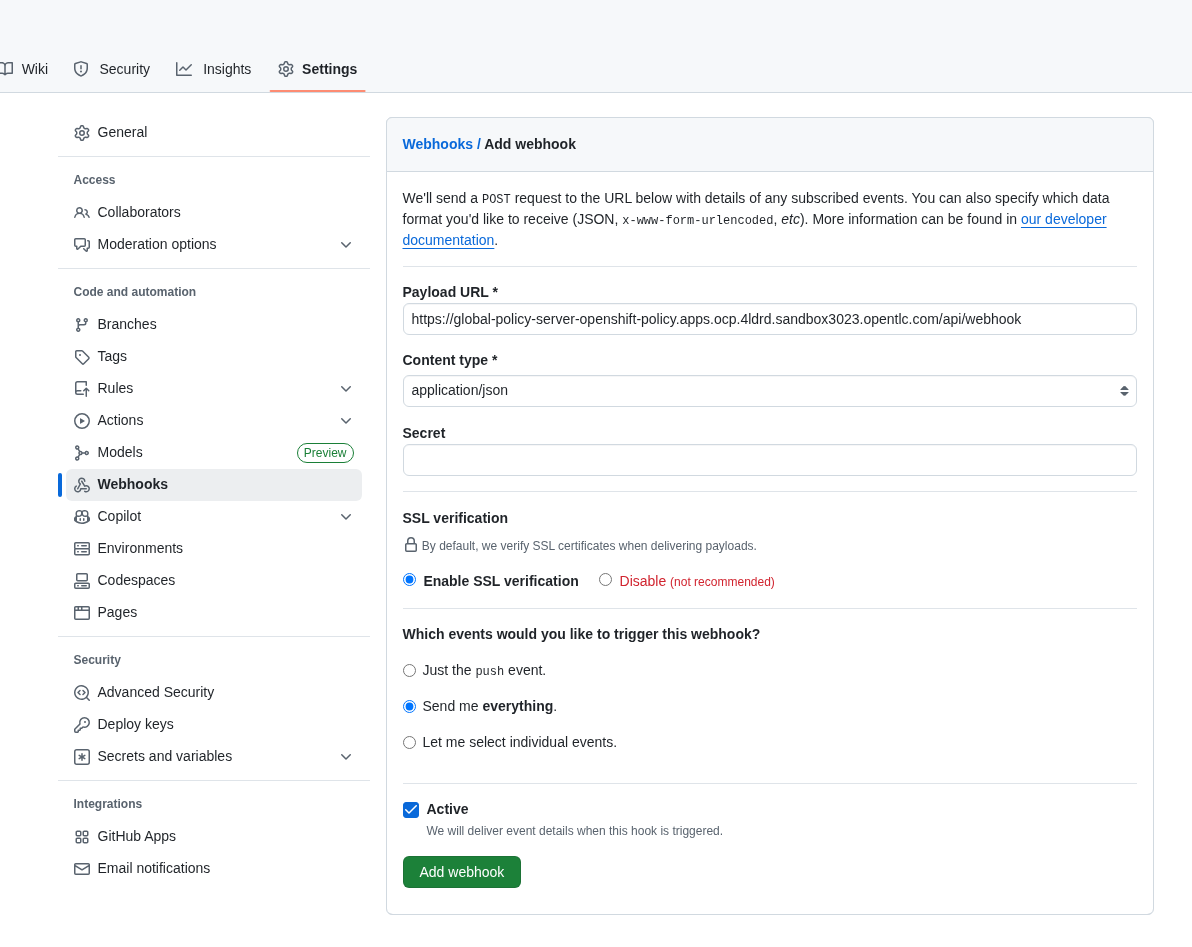Open the Content type dropdown
This screenshot has height=947, width=1192.
pos(769,391)
